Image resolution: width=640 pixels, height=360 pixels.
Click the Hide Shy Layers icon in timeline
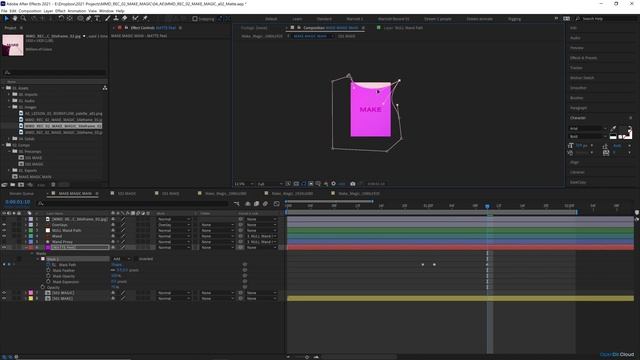pos(248,204)
